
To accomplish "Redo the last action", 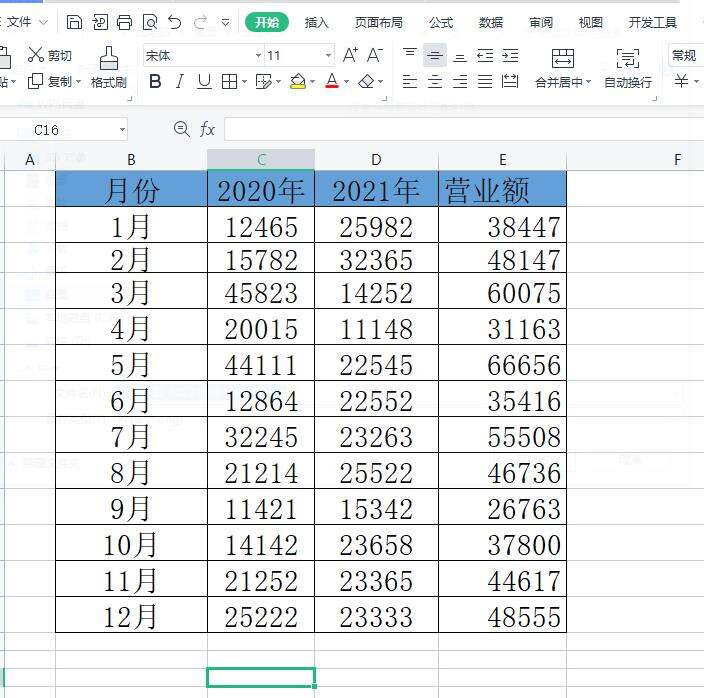I will [200, 22].
